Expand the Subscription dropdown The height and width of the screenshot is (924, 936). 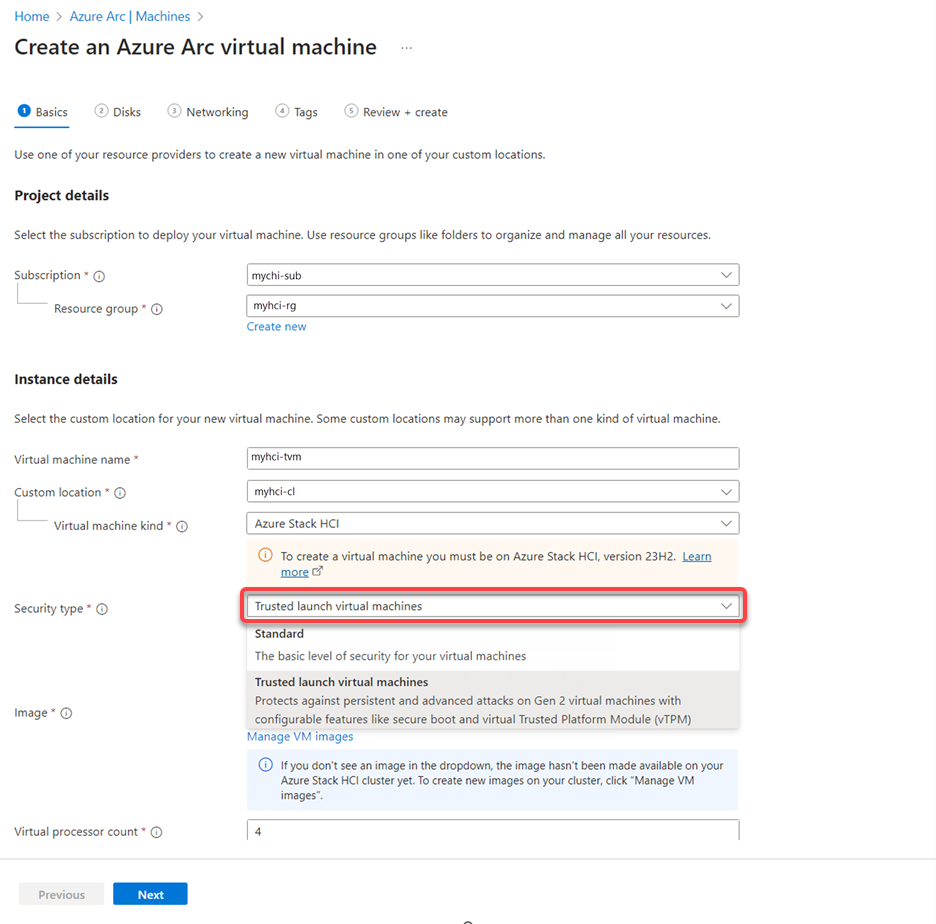(493, 275)
